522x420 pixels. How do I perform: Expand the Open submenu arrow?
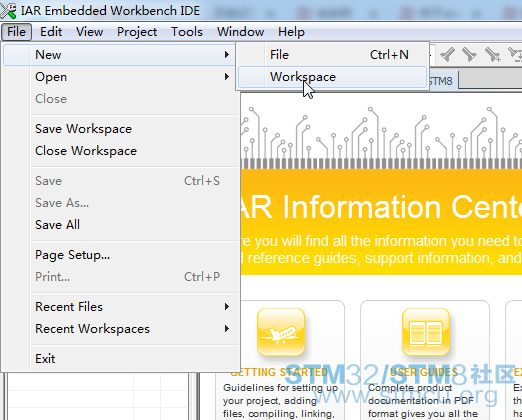(x=227, y=77)
